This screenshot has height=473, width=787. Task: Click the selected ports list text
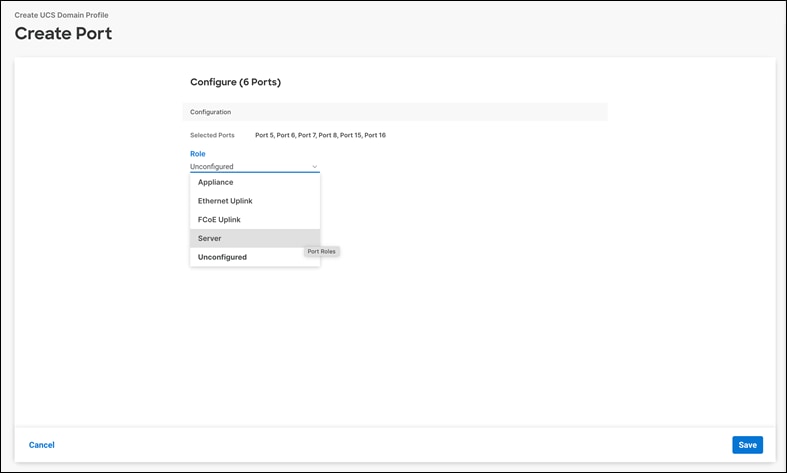click(320, 135)
